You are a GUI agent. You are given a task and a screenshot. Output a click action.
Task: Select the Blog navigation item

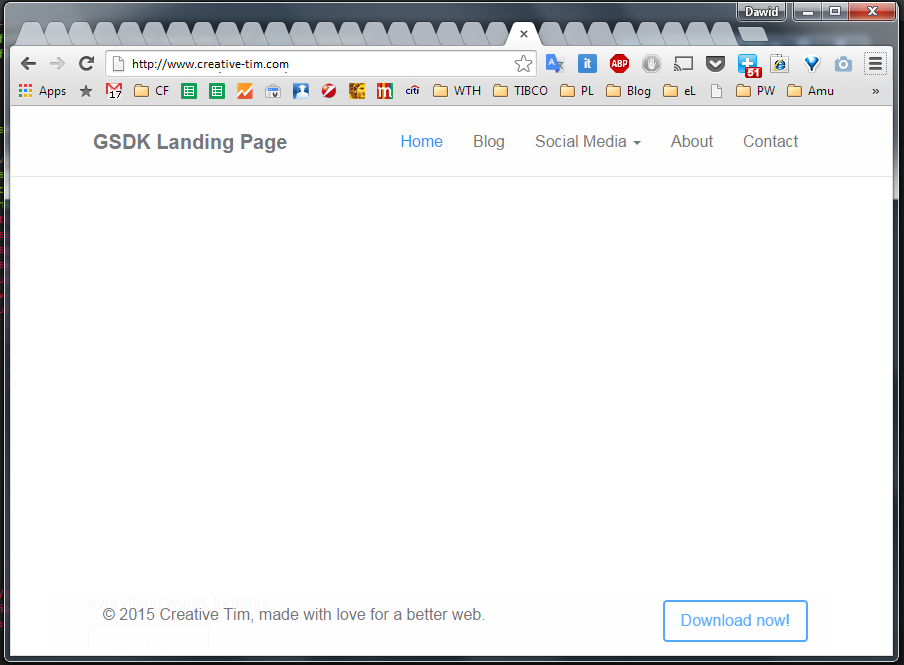click(488, 142)
